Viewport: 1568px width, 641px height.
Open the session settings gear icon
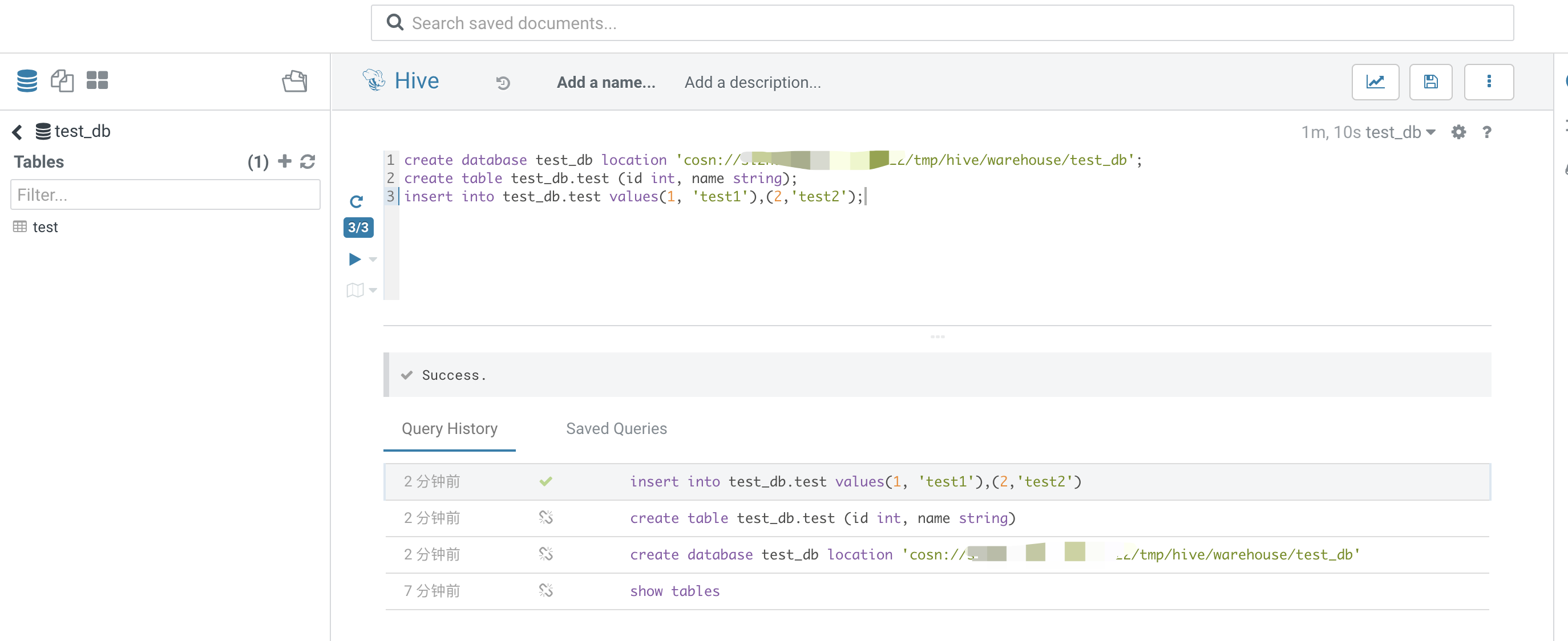1458,132
